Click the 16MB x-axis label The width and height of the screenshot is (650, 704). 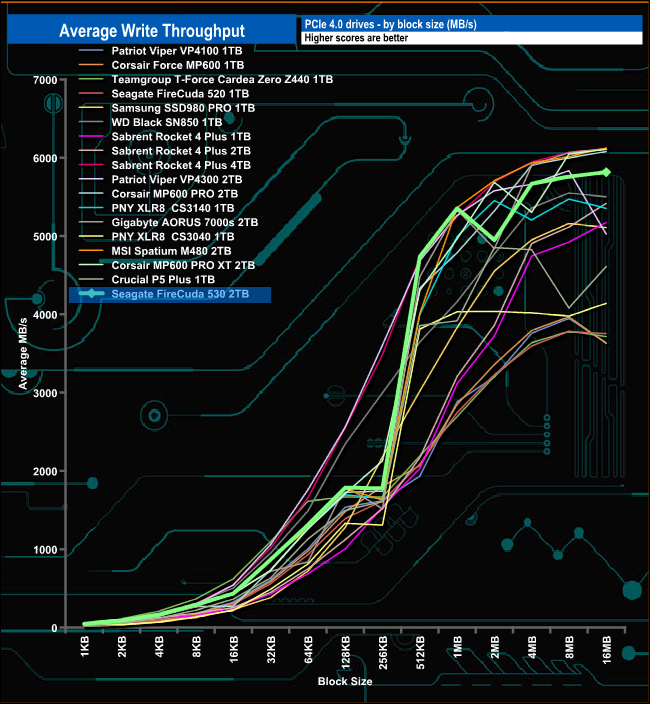[606, 650]
